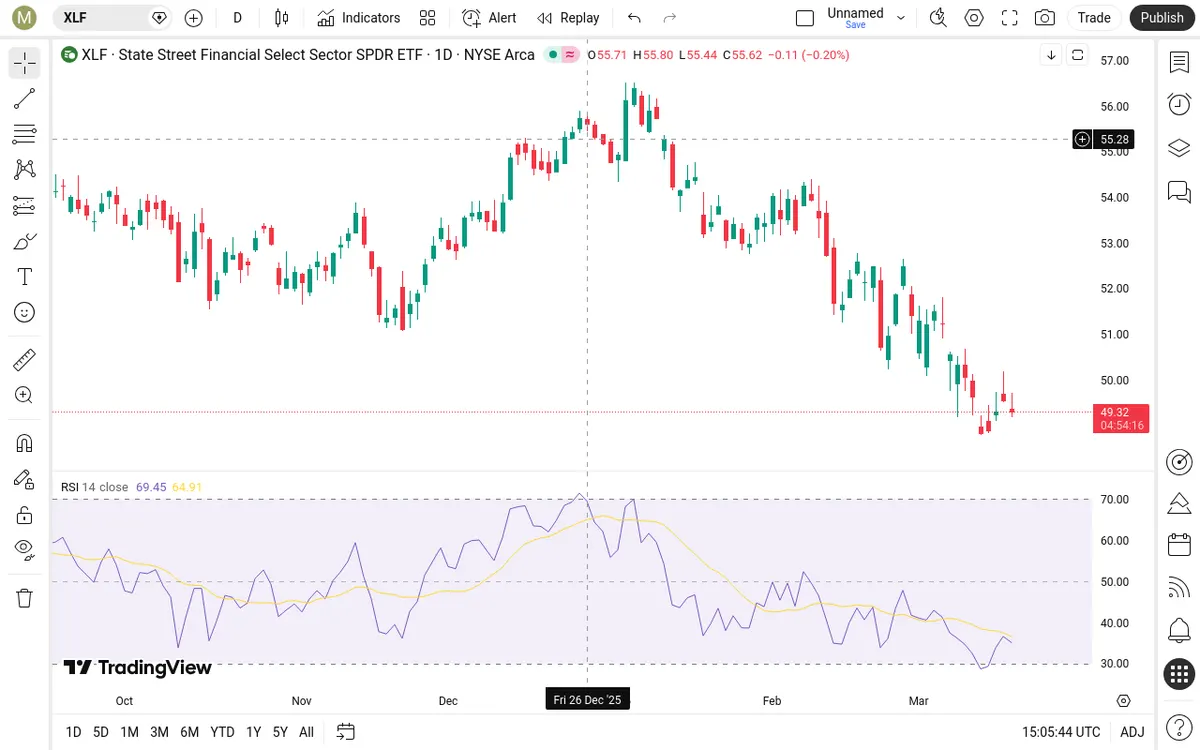Image resolution: width=1200 pixels, height=750 pixels.
Task: Toggle hide all drawings eye icon
Action: click(x=25, y=550)
